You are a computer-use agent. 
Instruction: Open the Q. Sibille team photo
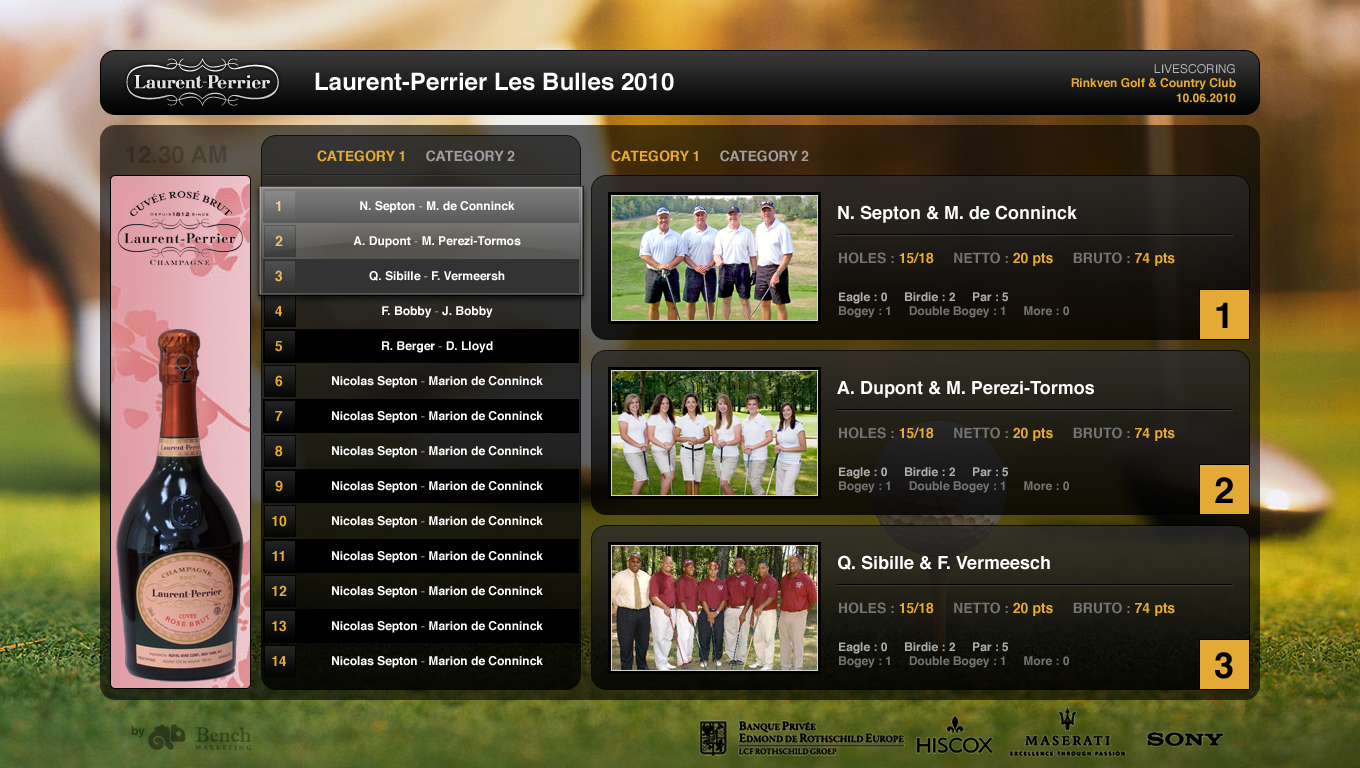point(714,607)
